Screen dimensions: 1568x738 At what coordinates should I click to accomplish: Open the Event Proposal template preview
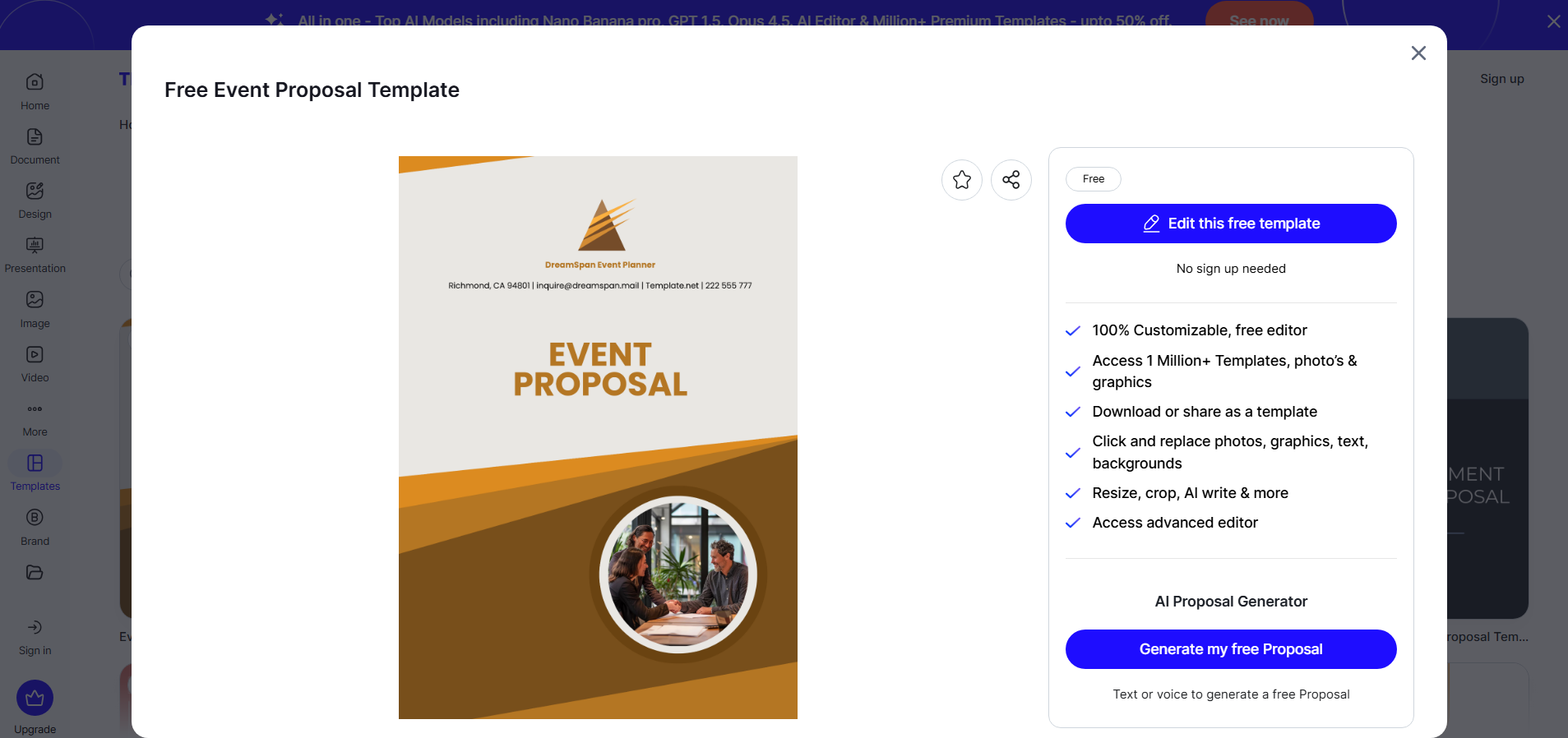598,437
